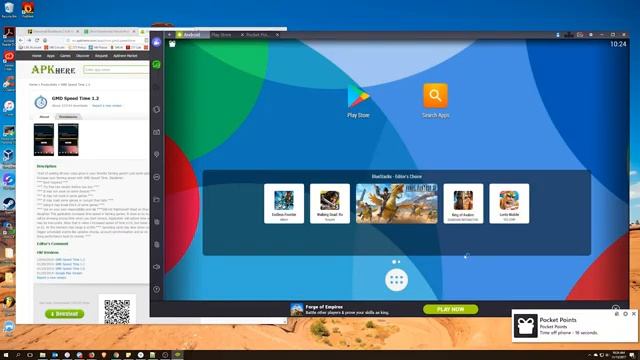Open the Search Apps orange icon
The height and width of the screenshot is (360, 640).
436,96
